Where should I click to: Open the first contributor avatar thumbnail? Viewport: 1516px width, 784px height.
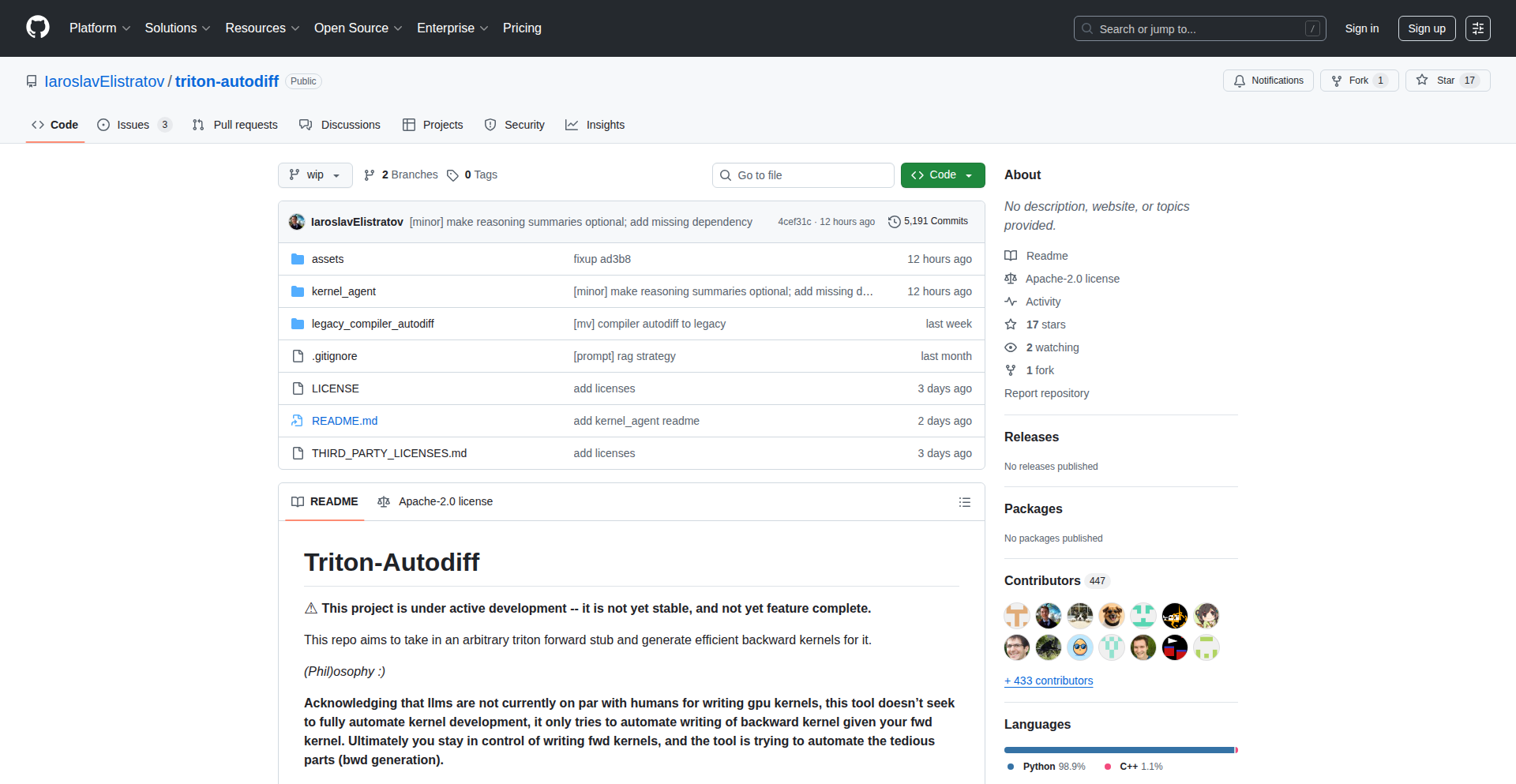(x=1017, y=616)
